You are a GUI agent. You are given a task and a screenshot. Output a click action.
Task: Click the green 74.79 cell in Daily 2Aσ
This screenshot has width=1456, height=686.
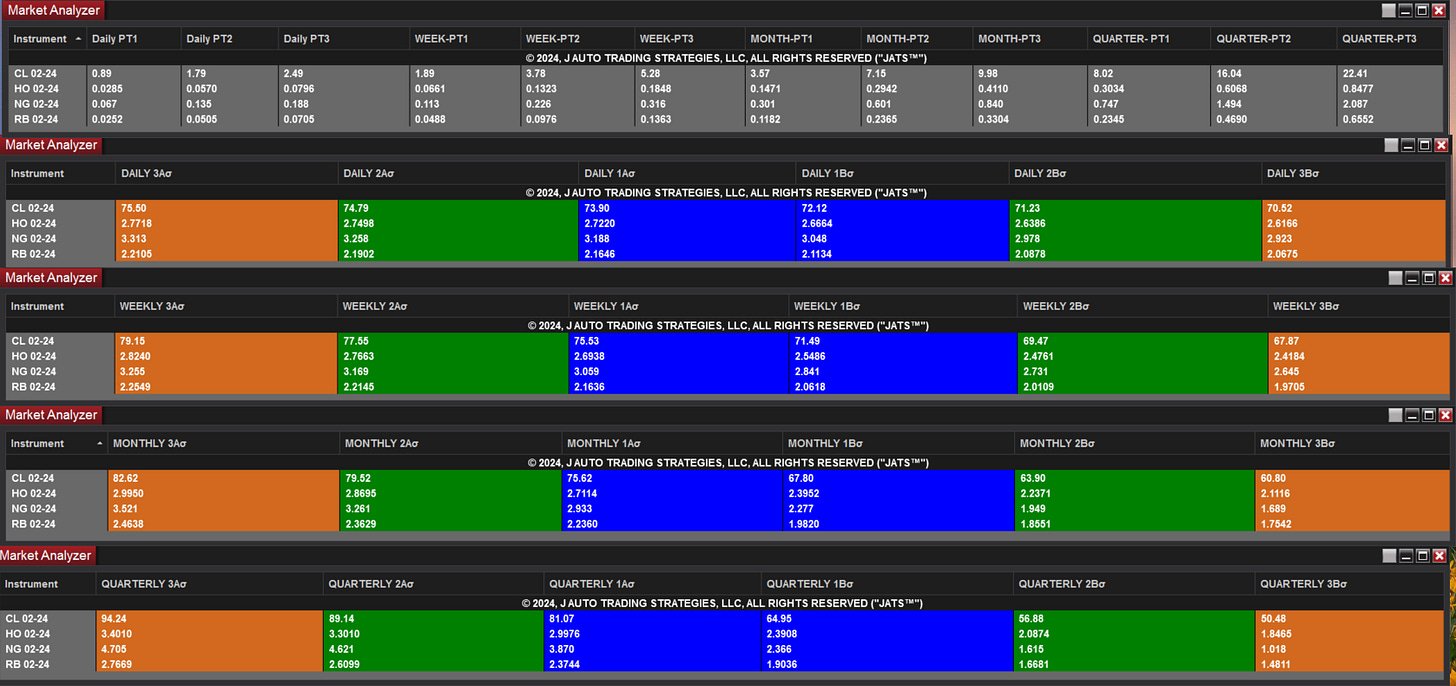[459, 208]
